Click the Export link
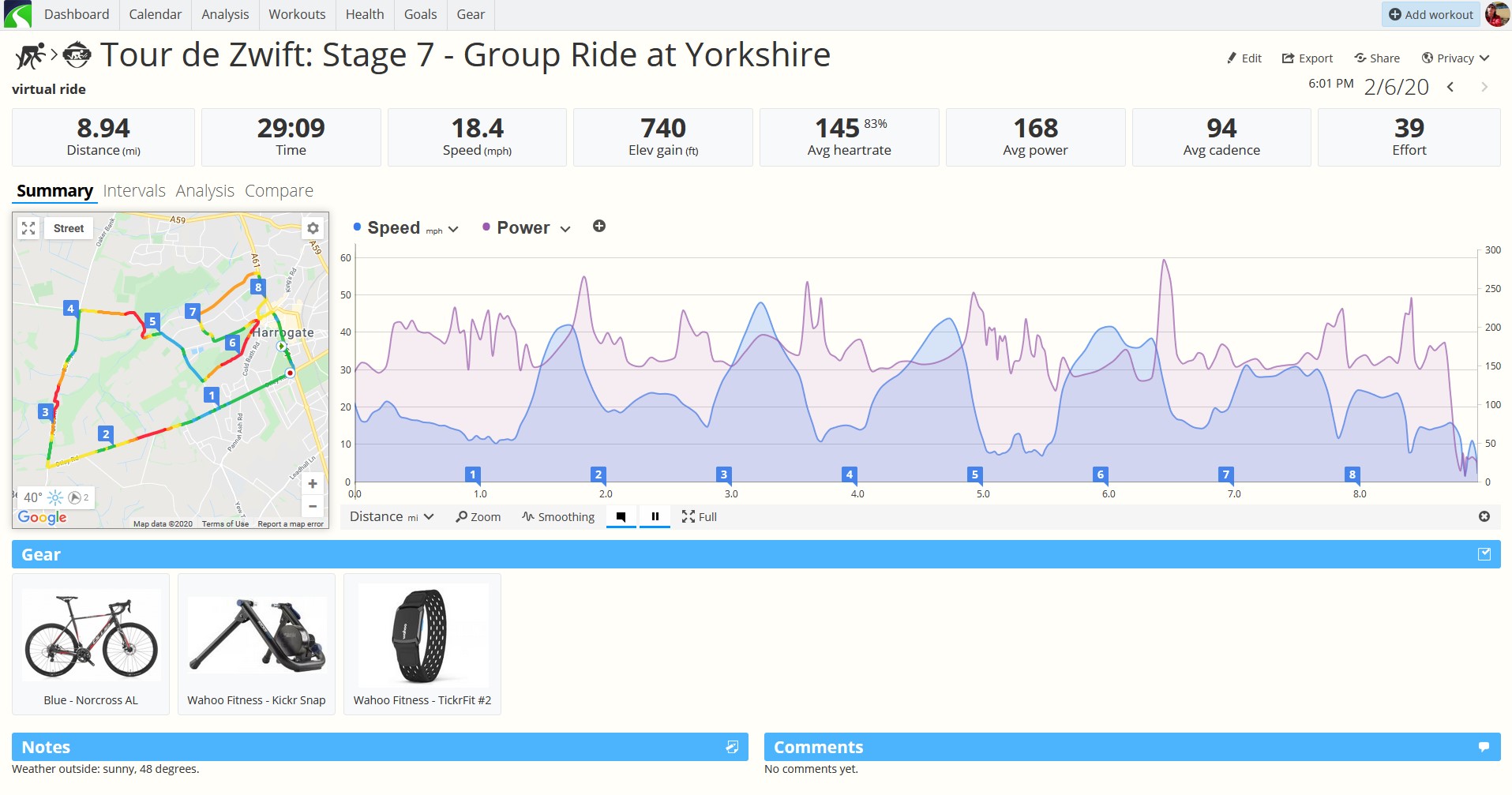 pyautogui.click(x=1307, y=58)
